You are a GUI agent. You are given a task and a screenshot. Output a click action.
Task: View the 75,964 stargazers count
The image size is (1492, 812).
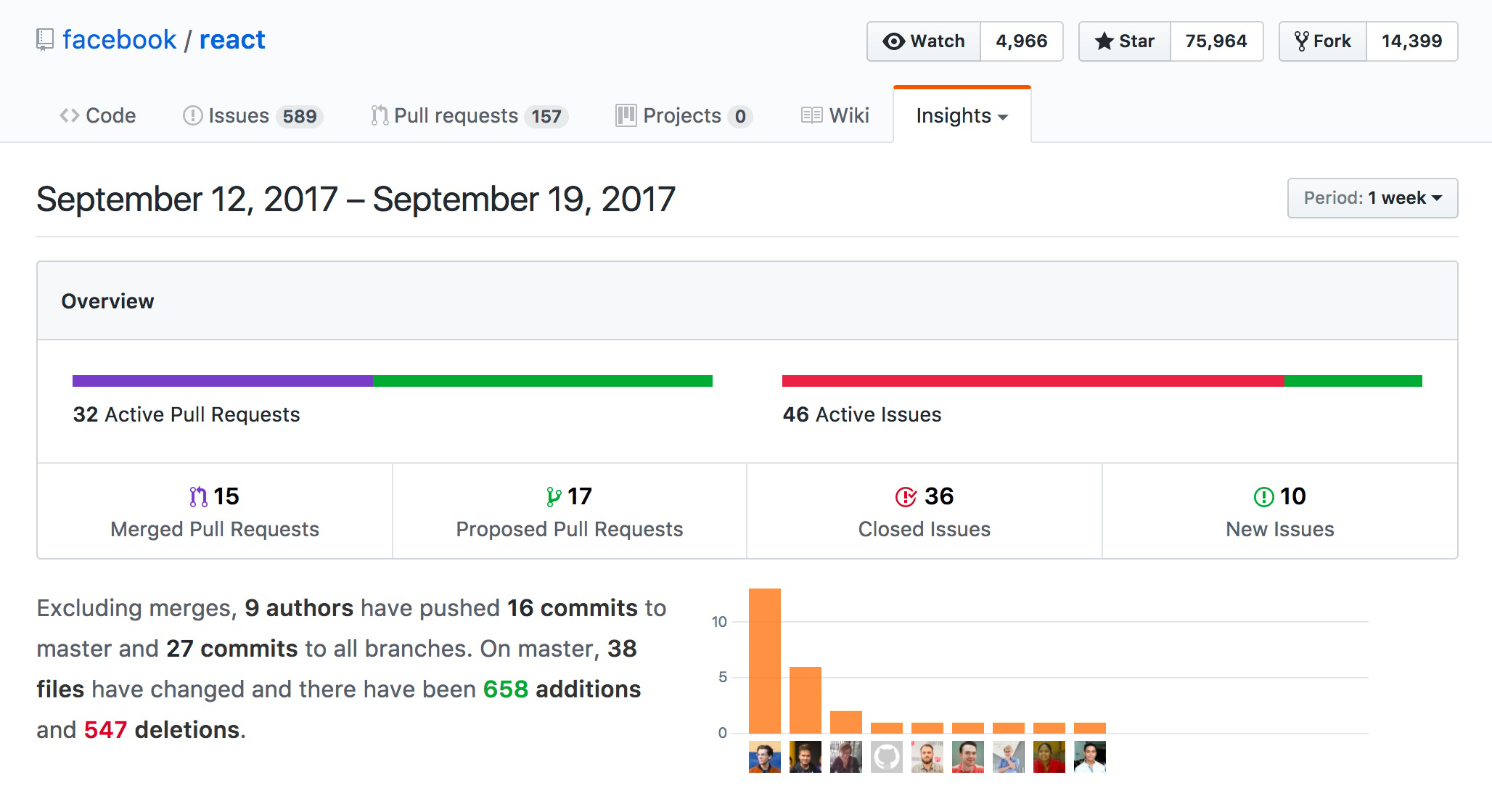tap(1216, 41)
